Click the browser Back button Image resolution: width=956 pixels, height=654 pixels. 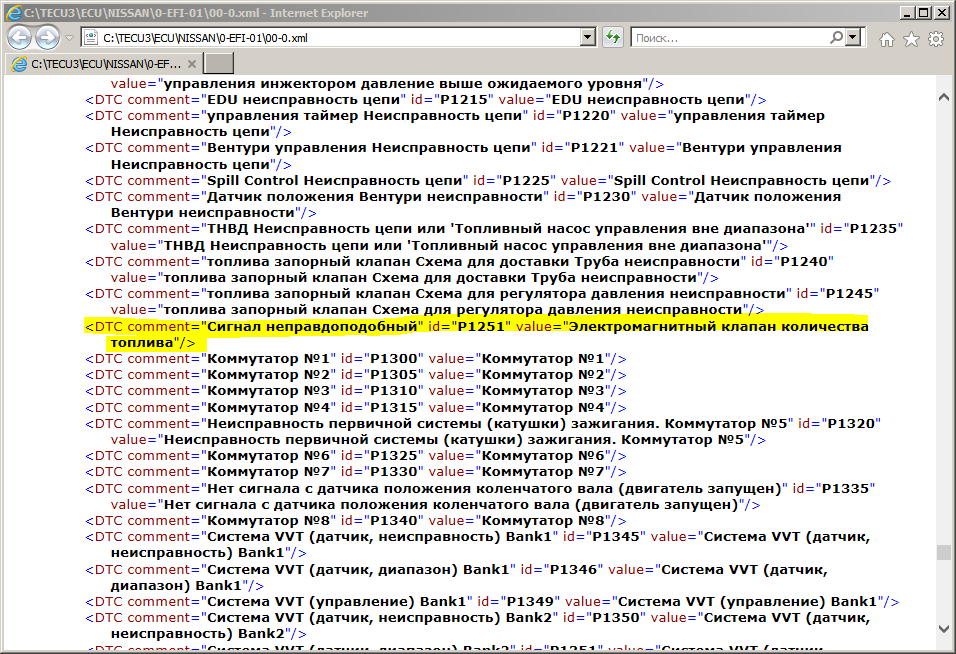pos(20,38)
